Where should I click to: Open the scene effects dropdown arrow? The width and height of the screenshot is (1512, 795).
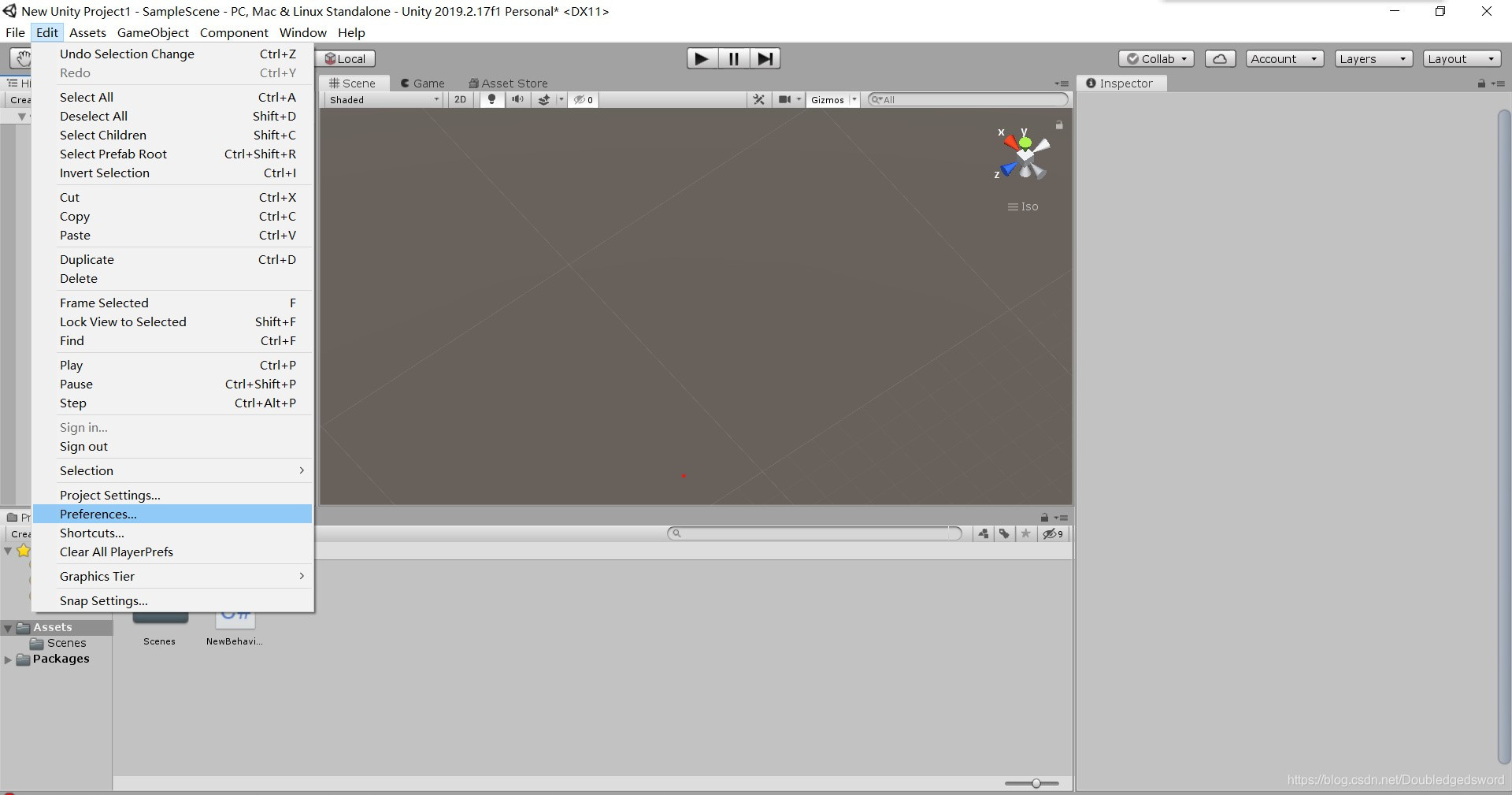click(561, 99)
